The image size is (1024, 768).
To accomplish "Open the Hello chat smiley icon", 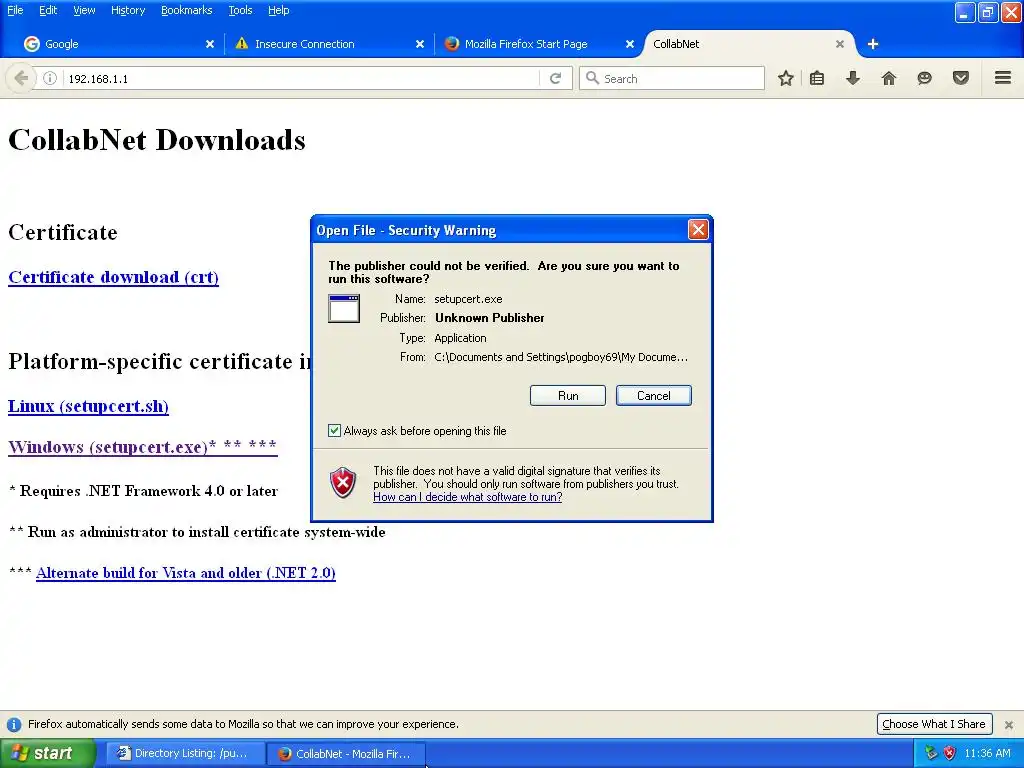I will [924, 78].
